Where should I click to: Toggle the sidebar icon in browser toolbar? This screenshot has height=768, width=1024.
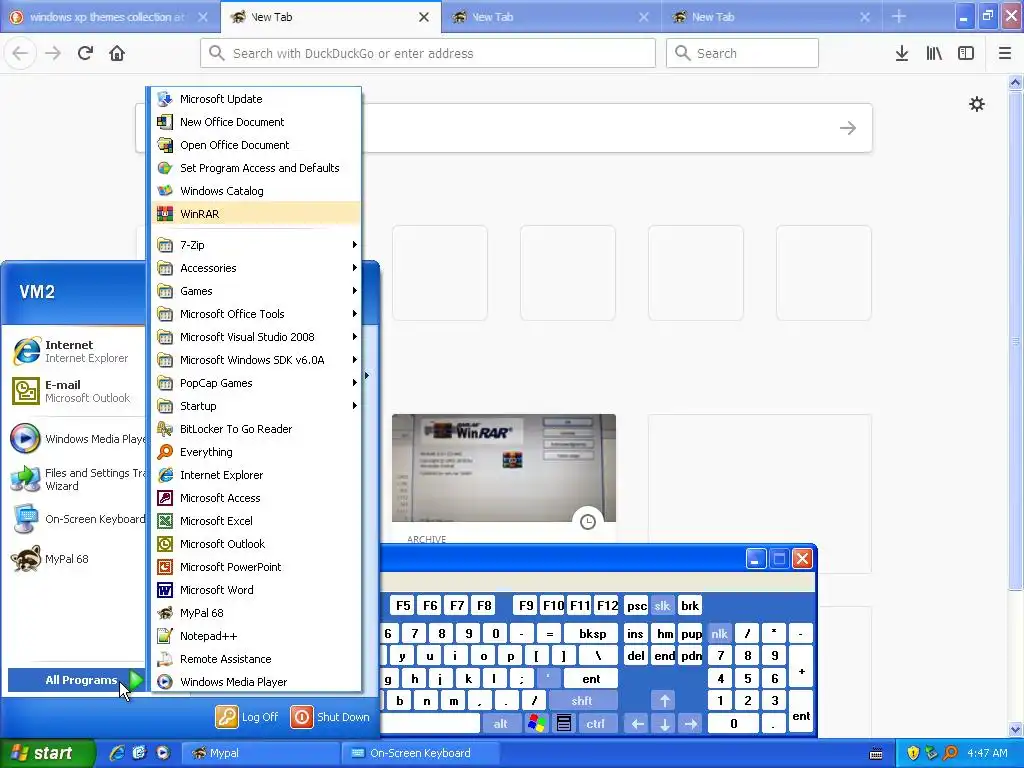click(x=966, y=53)
